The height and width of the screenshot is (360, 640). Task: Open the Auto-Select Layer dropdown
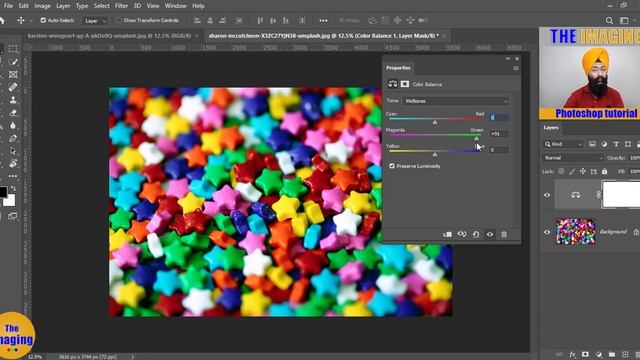[95, 21]
